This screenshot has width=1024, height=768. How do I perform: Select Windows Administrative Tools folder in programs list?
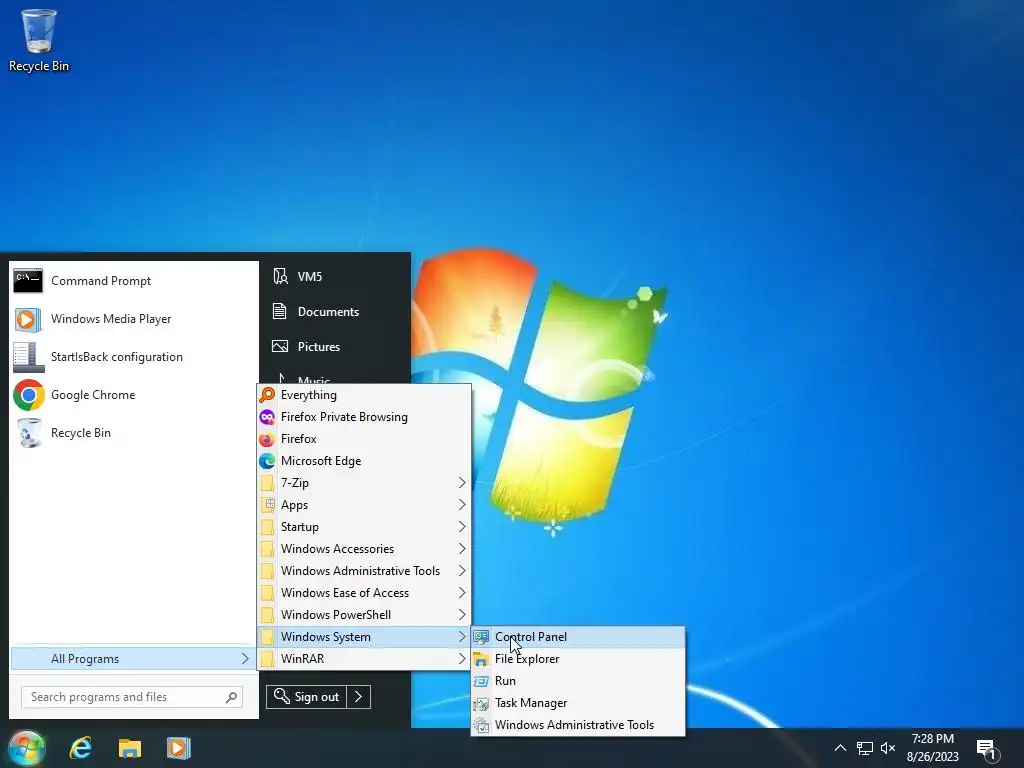[x=364, y=571]
